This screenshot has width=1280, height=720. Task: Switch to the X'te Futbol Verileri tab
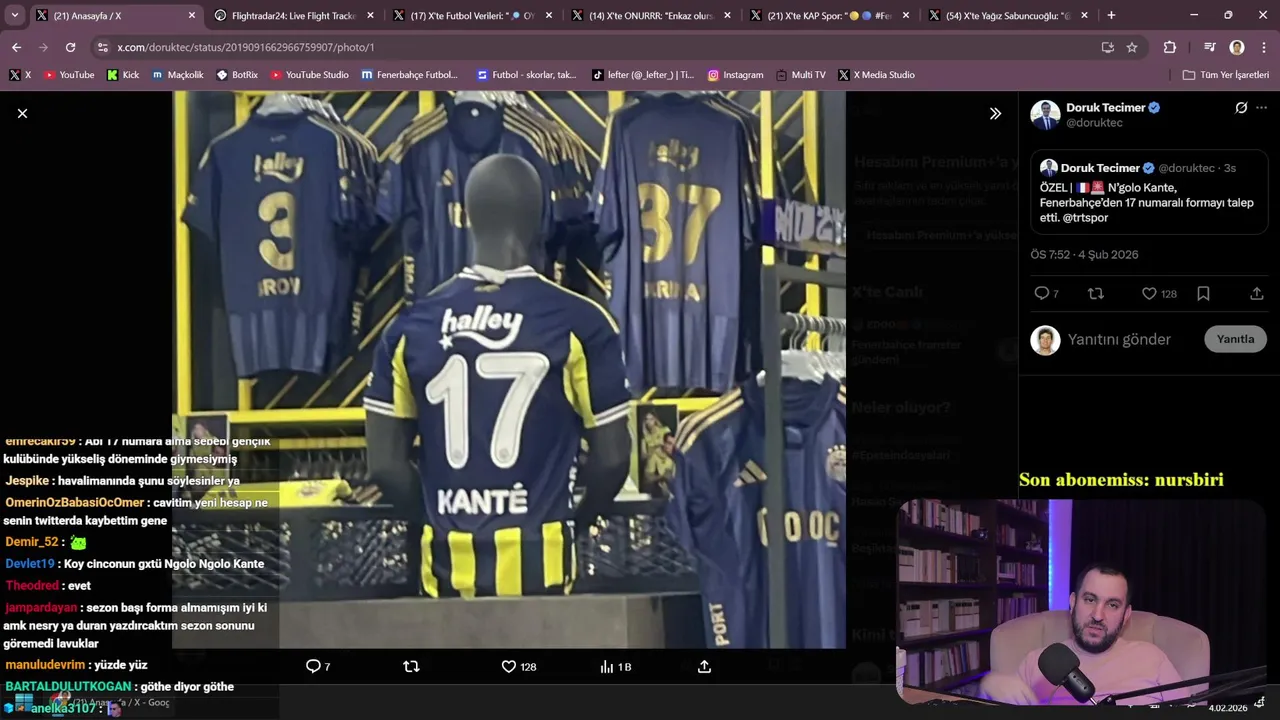473,16
